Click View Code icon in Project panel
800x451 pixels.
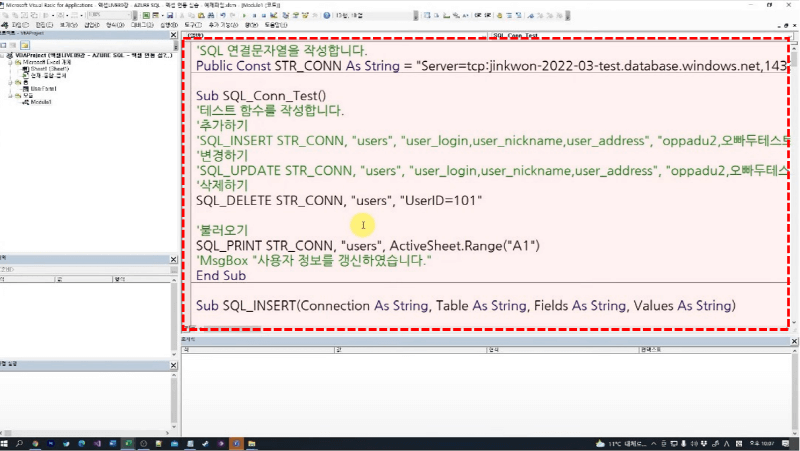[4, 45]
